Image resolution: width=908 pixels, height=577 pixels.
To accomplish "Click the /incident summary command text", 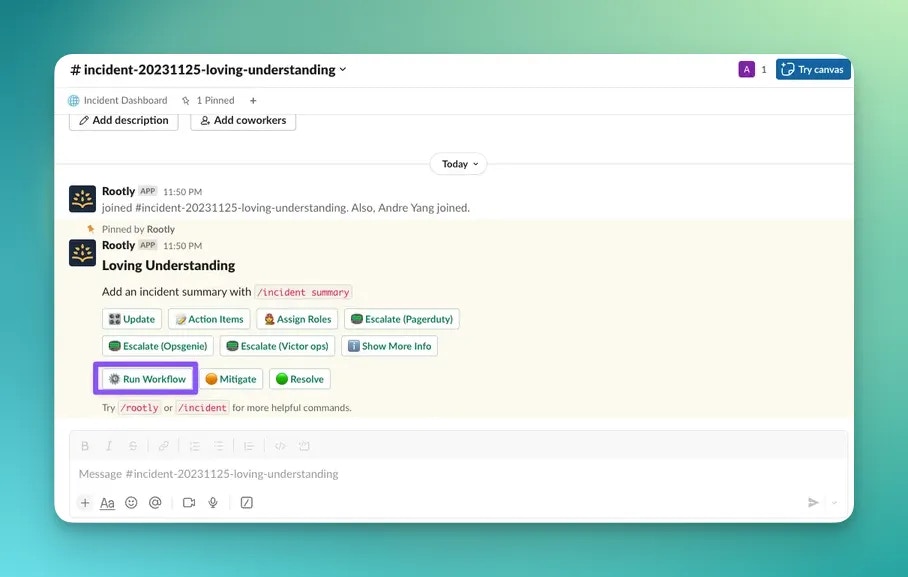I will (303, 292).
